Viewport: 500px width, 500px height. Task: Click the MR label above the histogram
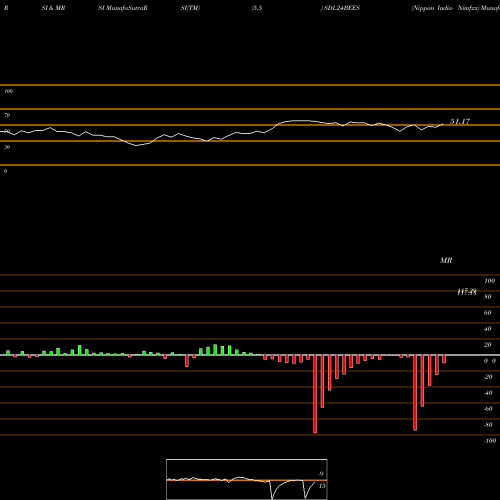coord(446,260)
